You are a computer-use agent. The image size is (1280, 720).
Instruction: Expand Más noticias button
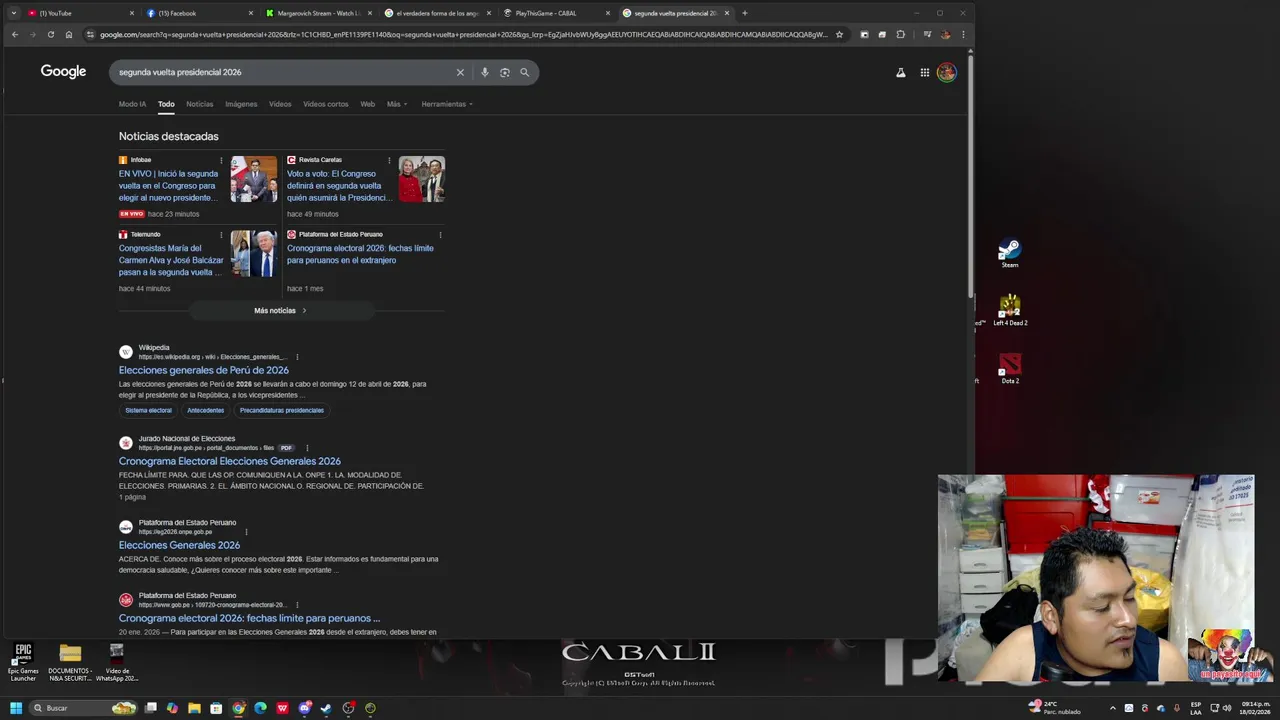click(281, 311)
